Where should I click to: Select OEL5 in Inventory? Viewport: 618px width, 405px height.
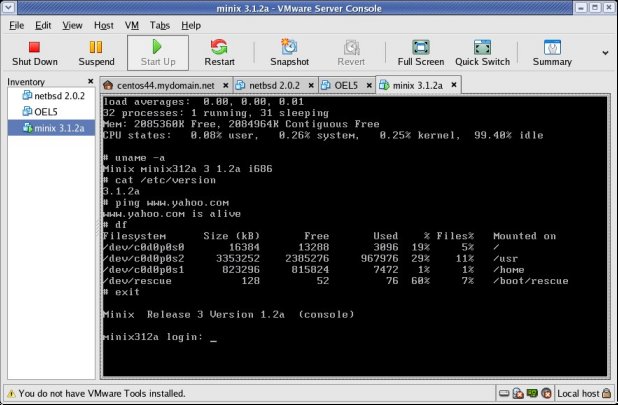[51, 112]
